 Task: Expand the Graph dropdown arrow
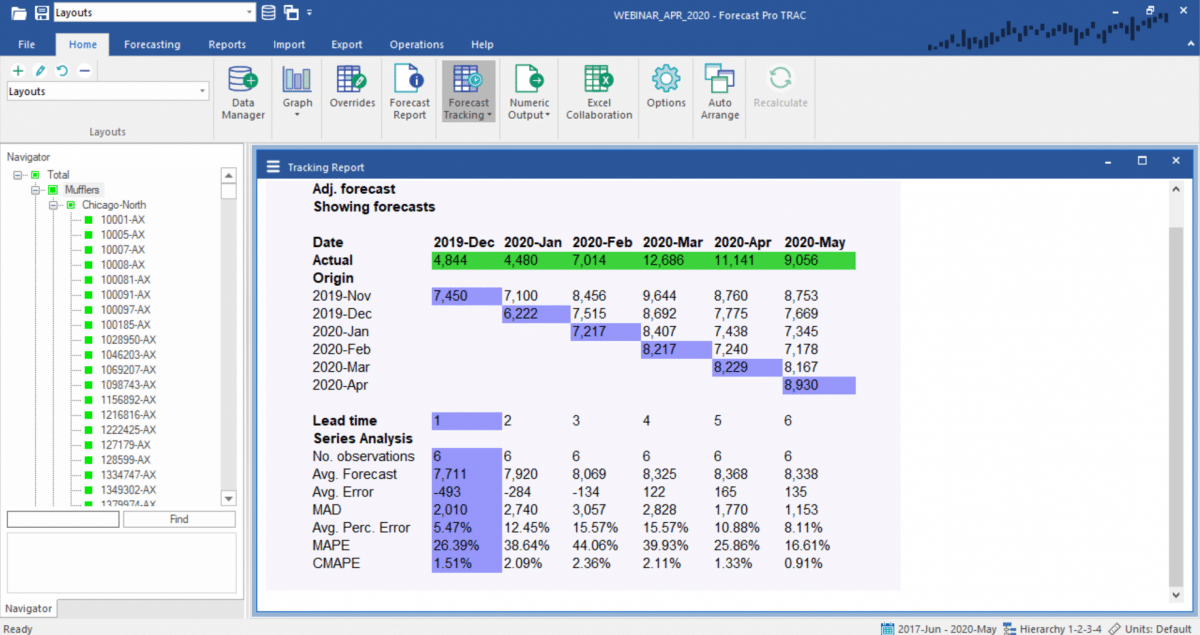click(x=297, y=113)
